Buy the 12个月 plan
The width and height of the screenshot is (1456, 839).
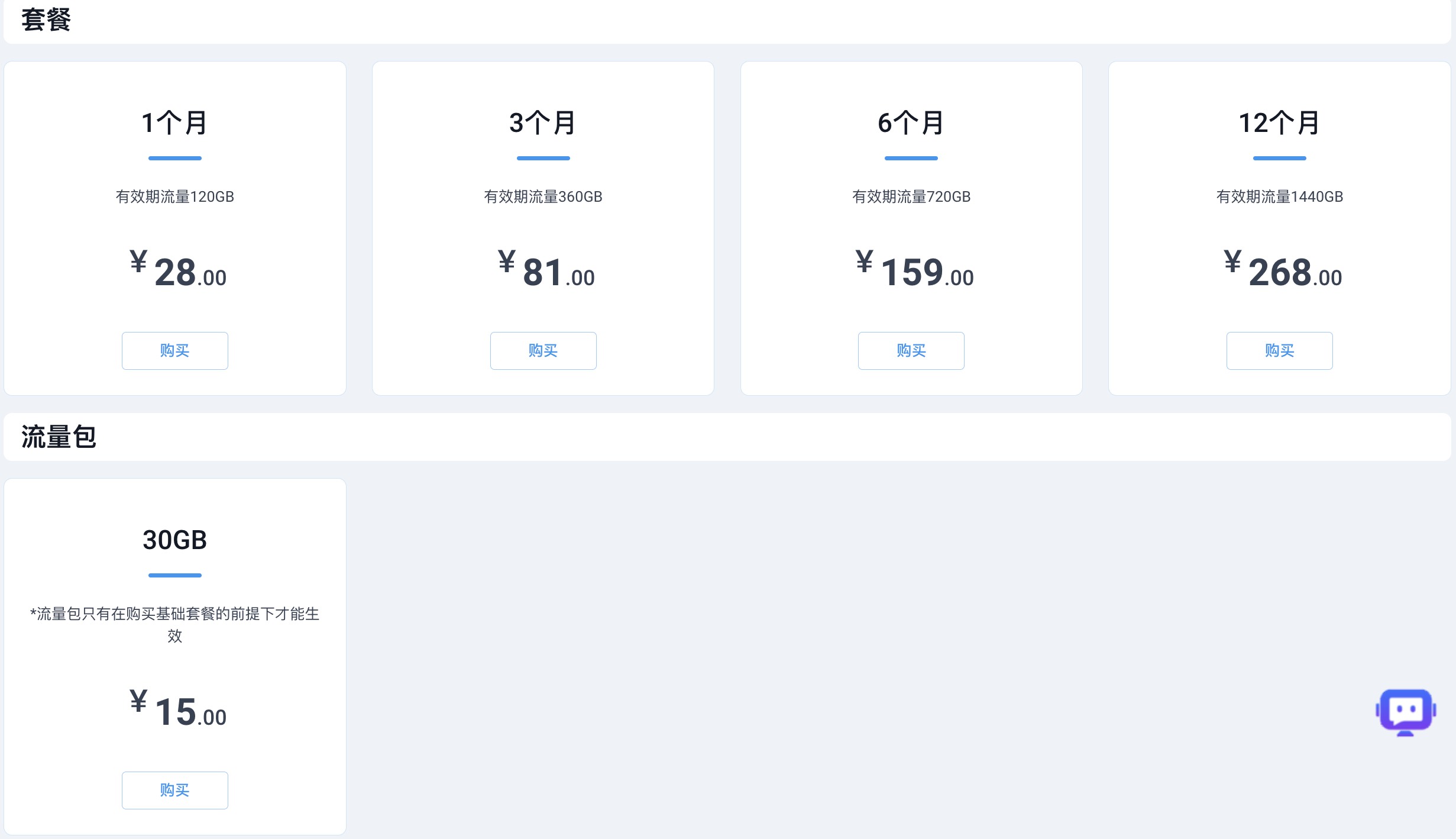[1279, 351]
